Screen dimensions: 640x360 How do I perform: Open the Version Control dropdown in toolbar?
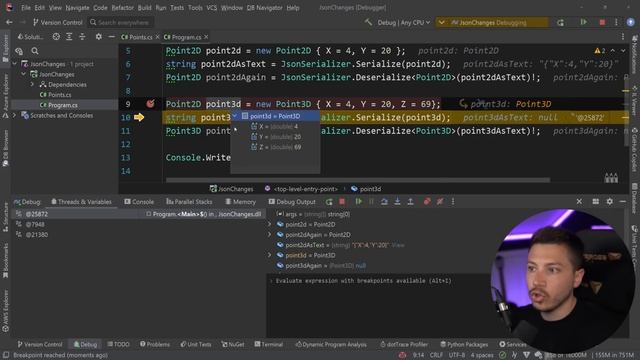click(x=58, y=22)
